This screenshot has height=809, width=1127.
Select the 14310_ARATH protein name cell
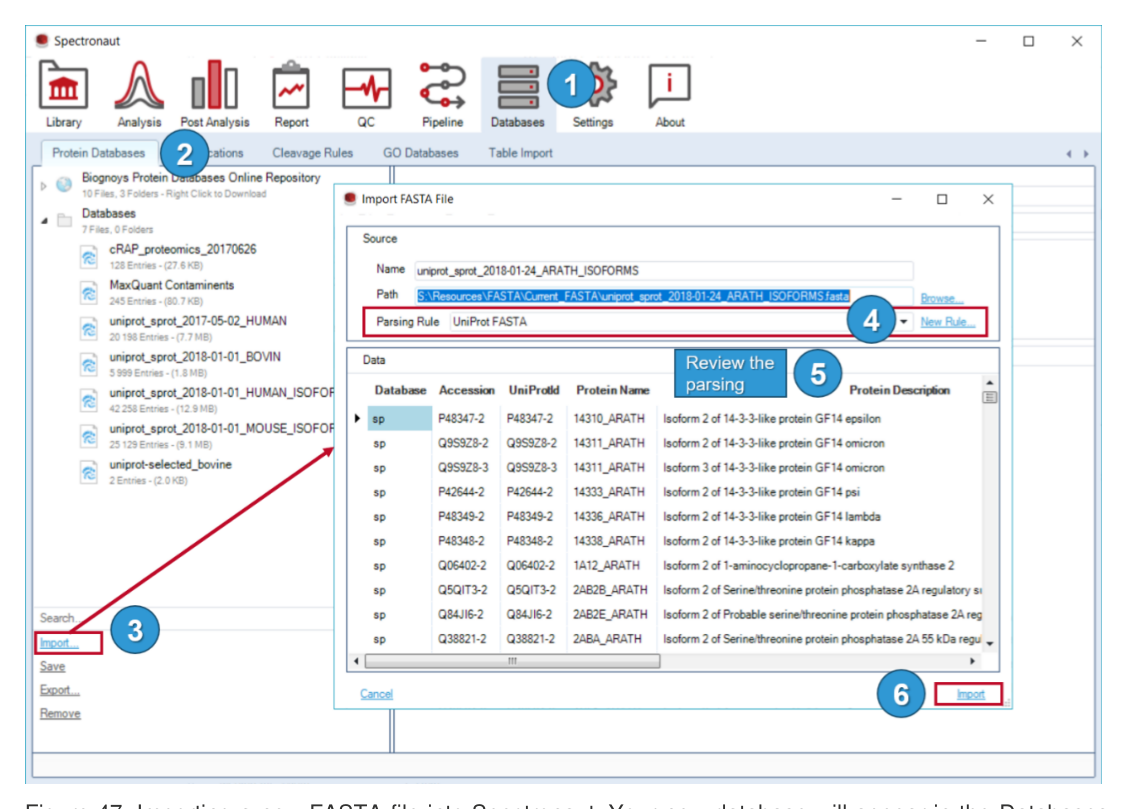click(609, 418)
